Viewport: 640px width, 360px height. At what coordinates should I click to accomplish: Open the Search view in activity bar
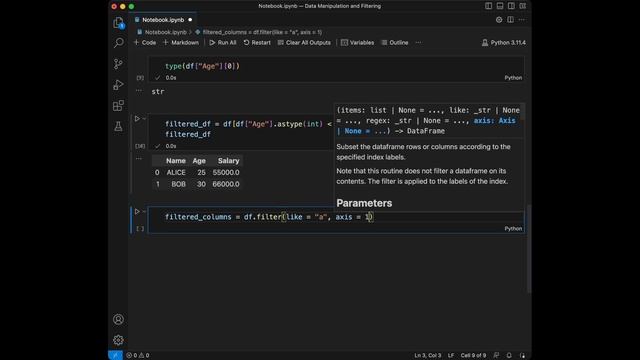[x=118, y=43]
